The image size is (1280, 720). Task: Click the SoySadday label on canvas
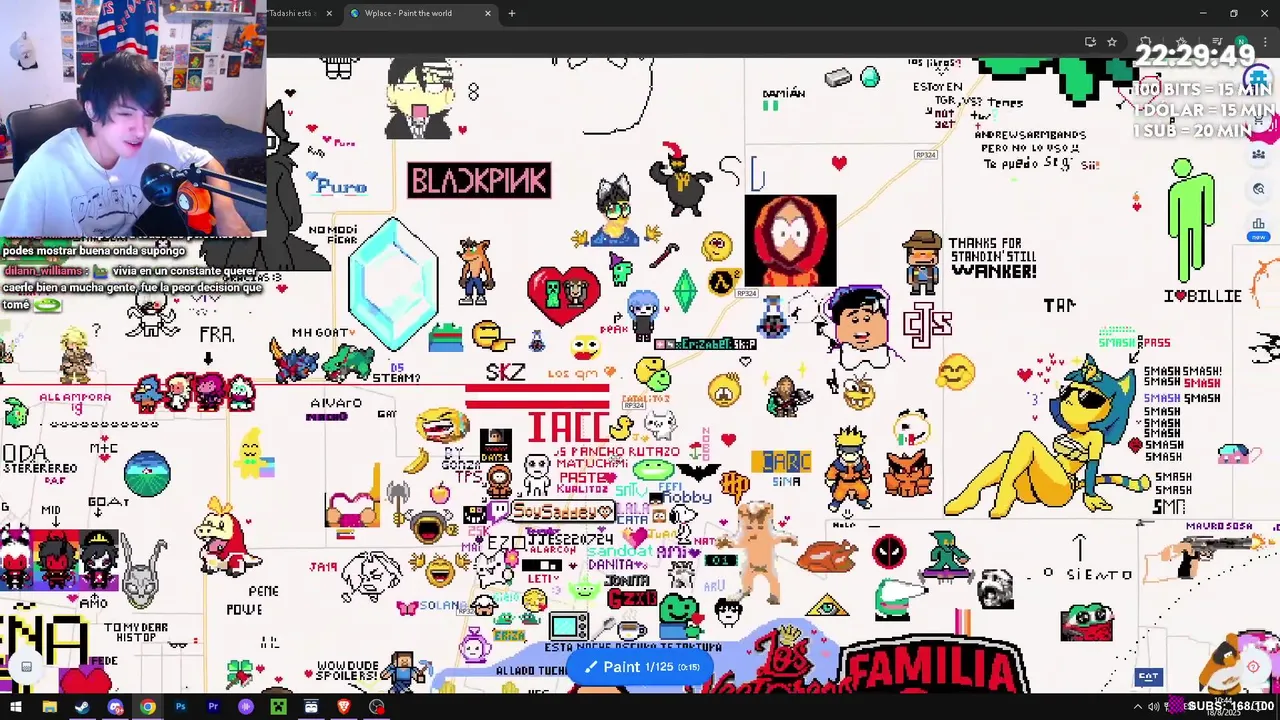tap(562, 511)
